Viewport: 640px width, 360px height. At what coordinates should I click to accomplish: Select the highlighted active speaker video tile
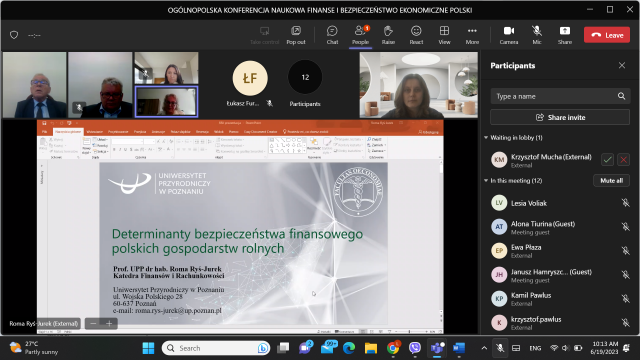click(167, 102)
